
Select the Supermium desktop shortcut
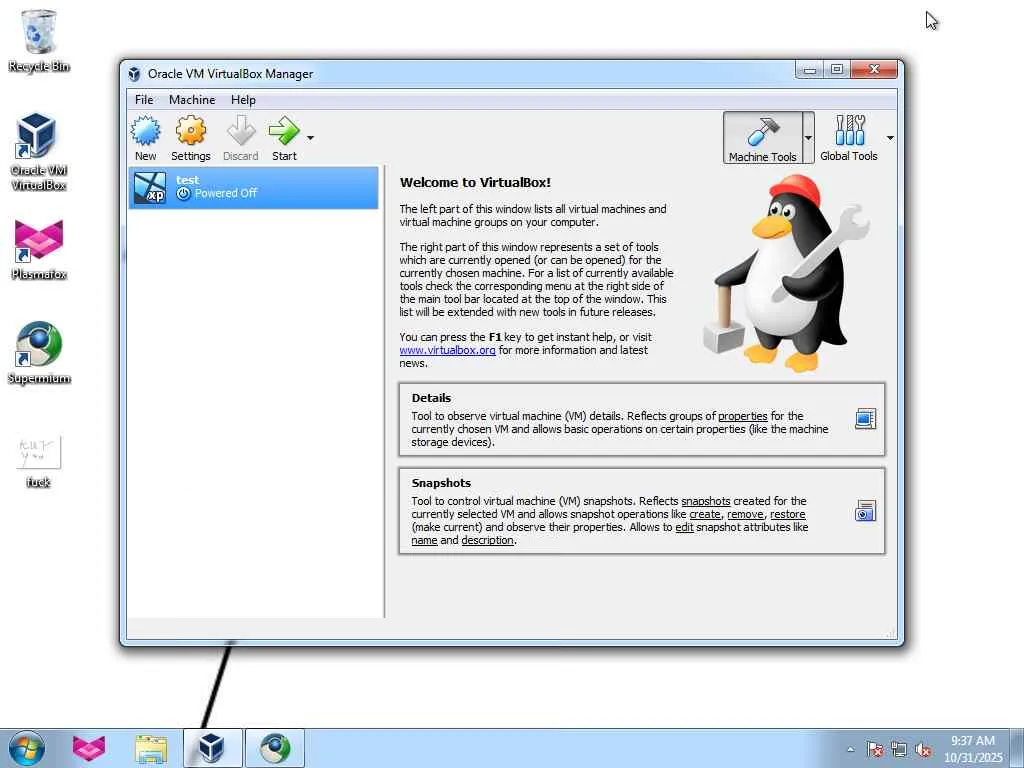(x=39, y=353)
